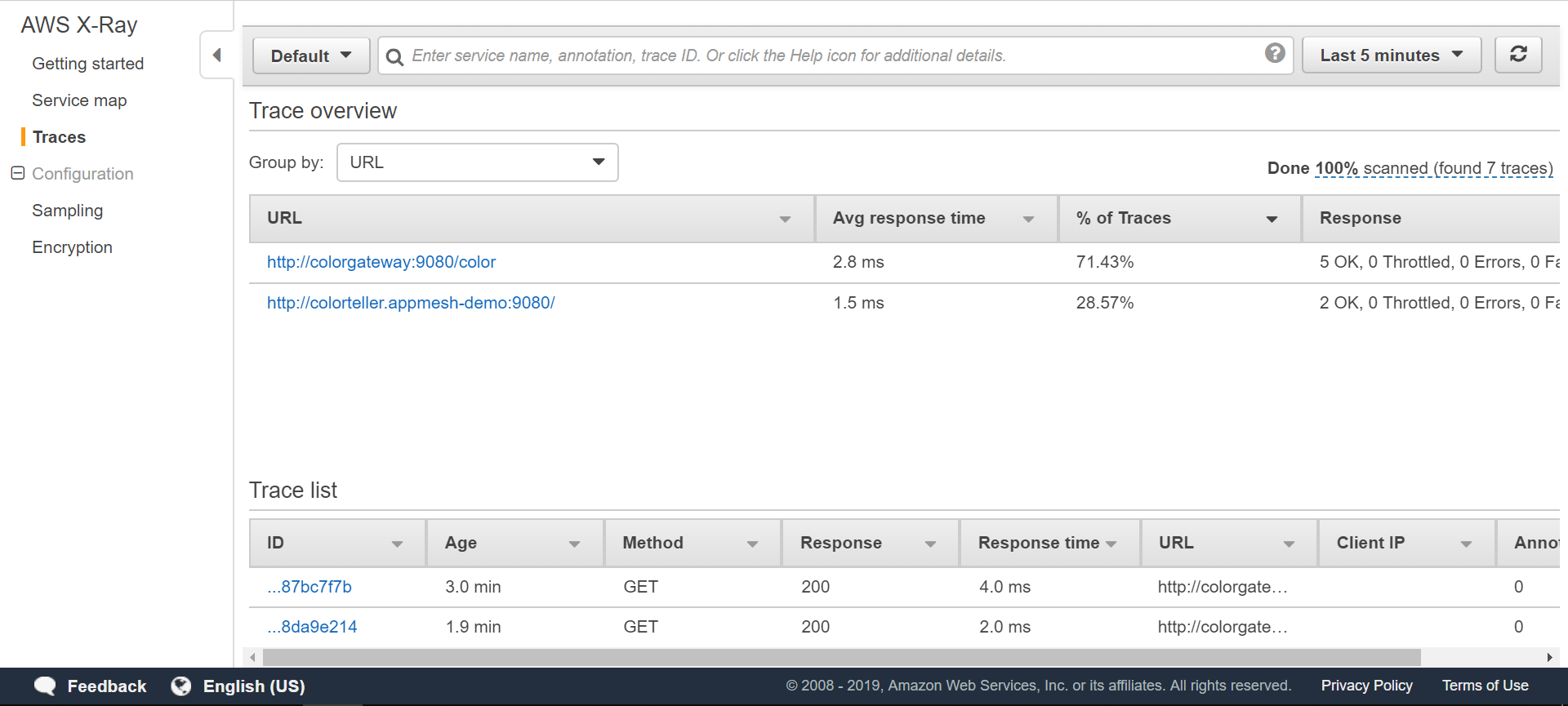This screenshot has height=706, width=1568.
Task: Open the Encryption settings page
Action: click(x=72, y=247)
